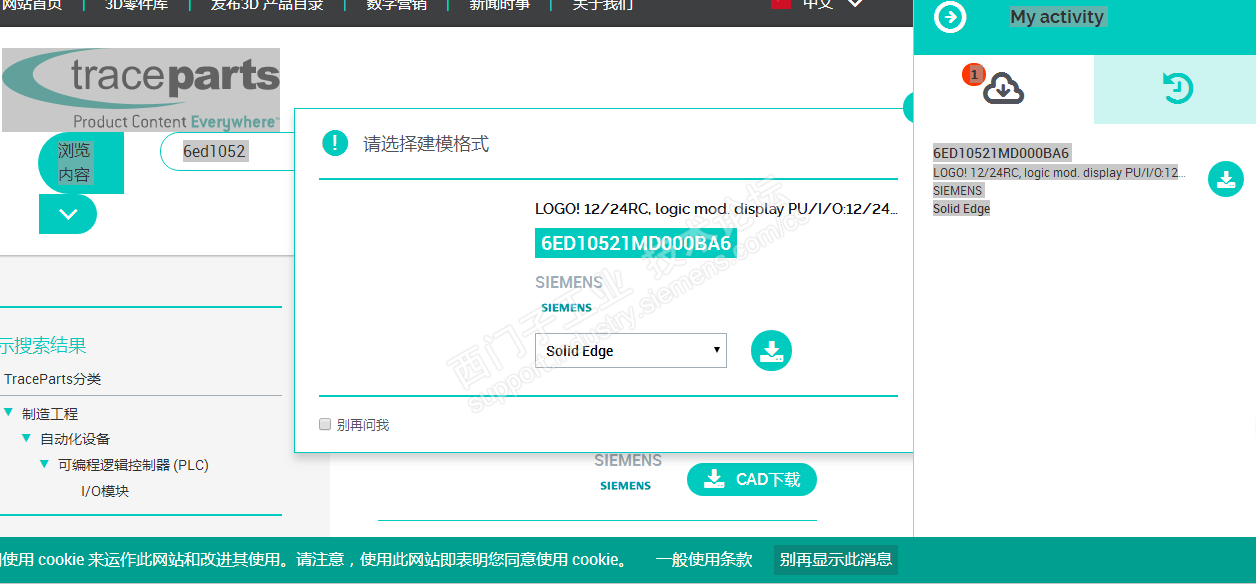This screenshot has width=1256, height=587.
Task: Click 6ED10521MD000BA6 title in My activity
Action: (1001, 153)
